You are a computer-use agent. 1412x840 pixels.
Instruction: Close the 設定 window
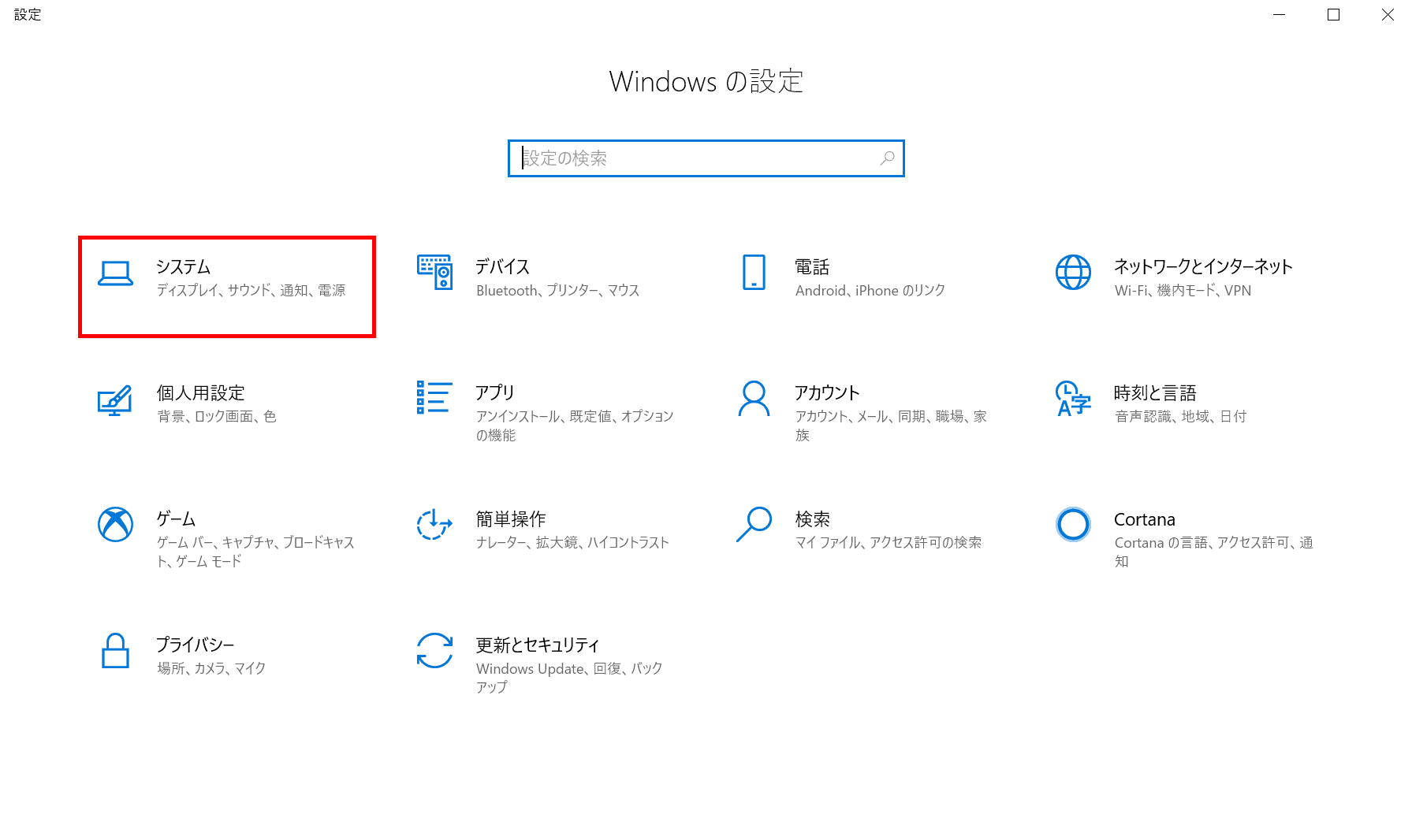[x=1388, y=15]
